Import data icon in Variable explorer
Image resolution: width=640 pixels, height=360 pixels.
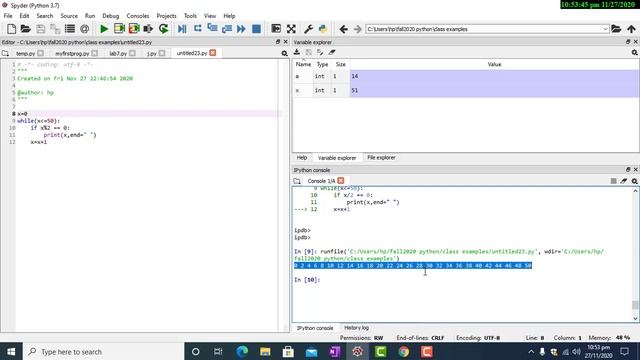click(x=297, y=52)
